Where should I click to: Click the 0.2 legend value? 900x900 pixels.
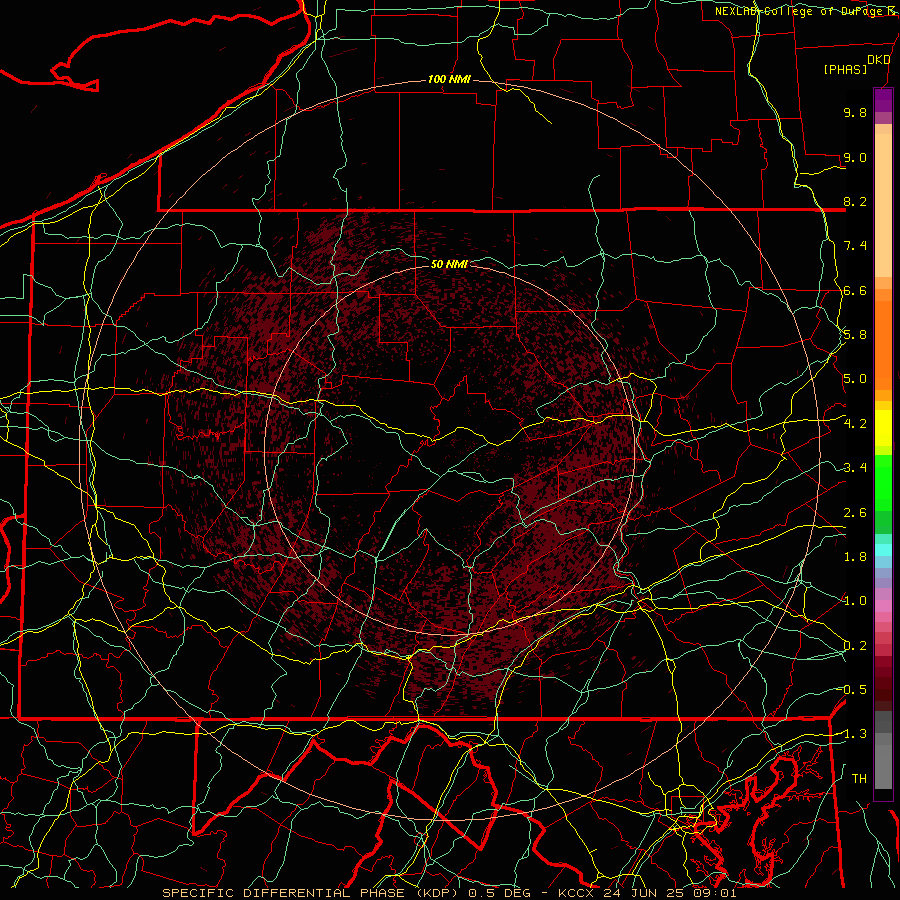click(x=855, y=646)
